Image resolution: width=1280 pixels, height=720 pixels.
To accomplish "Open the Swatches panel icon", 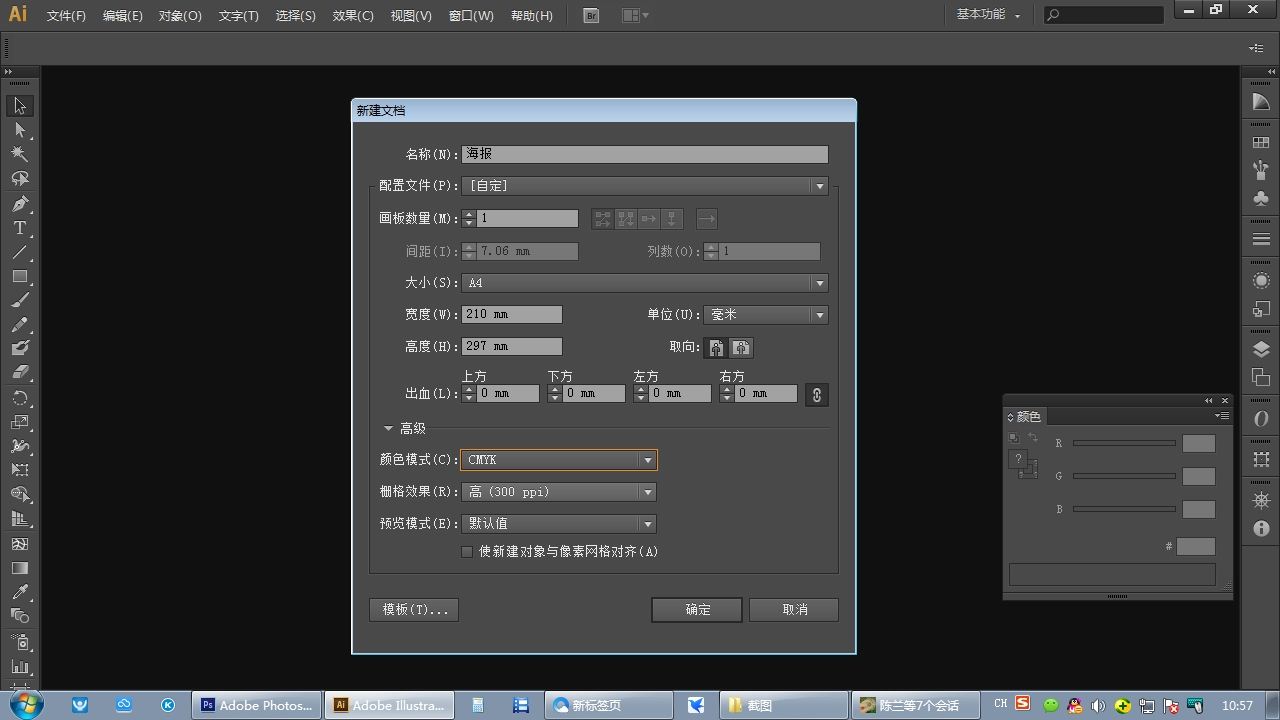I will coord(1261,143).
